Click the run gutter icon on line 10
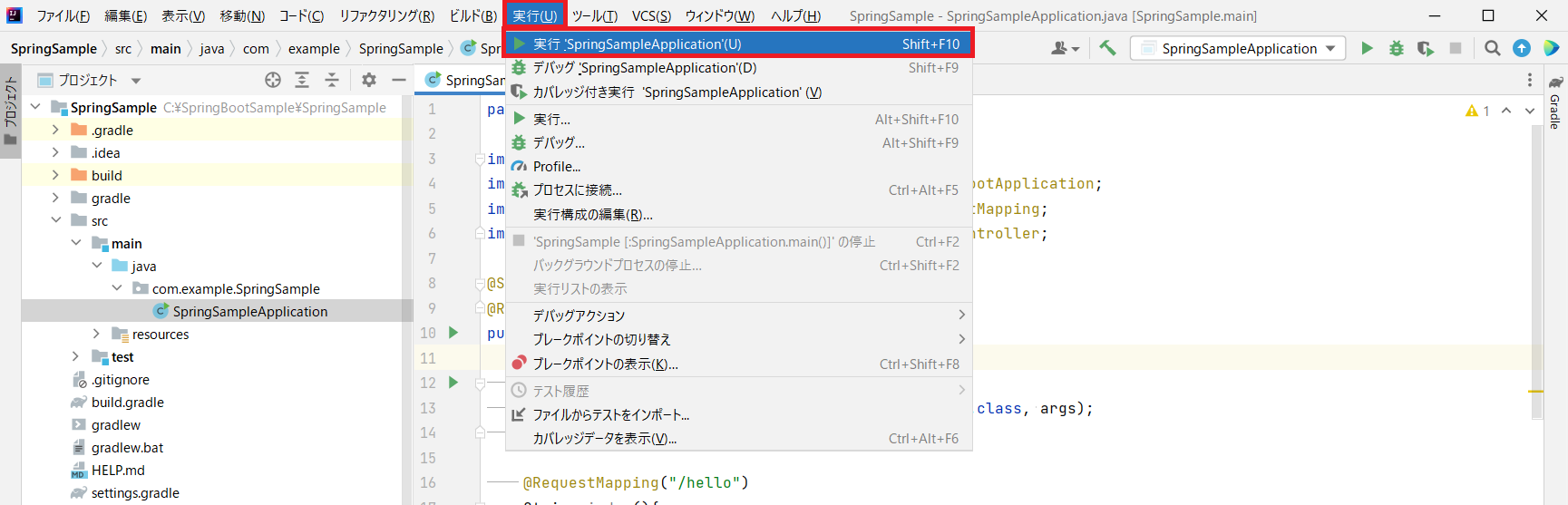 pos(453,333)
